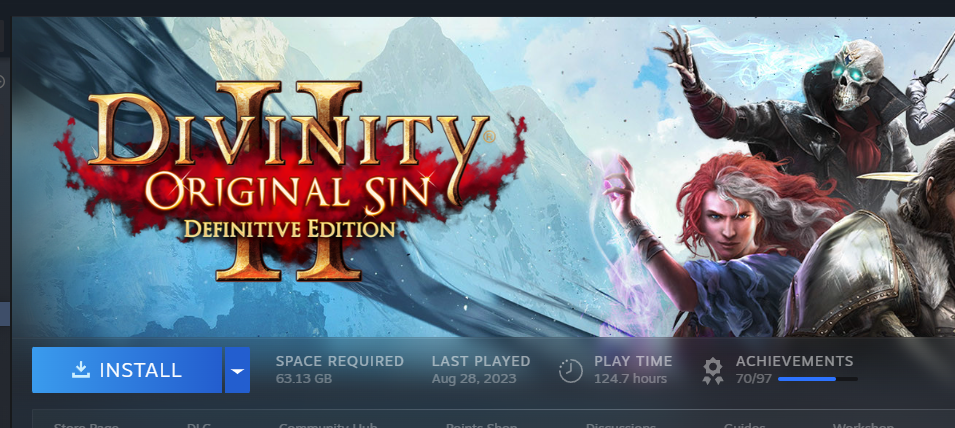Open the dropdown arrow beside Install
Viewport: 955px width, 428px height.
[238, 370]
